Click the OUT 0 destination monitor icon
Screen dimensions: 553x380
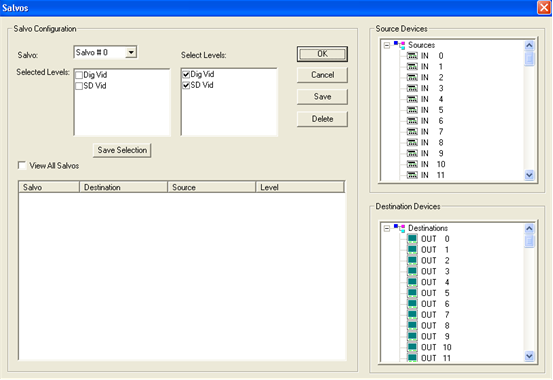point(412,239)
